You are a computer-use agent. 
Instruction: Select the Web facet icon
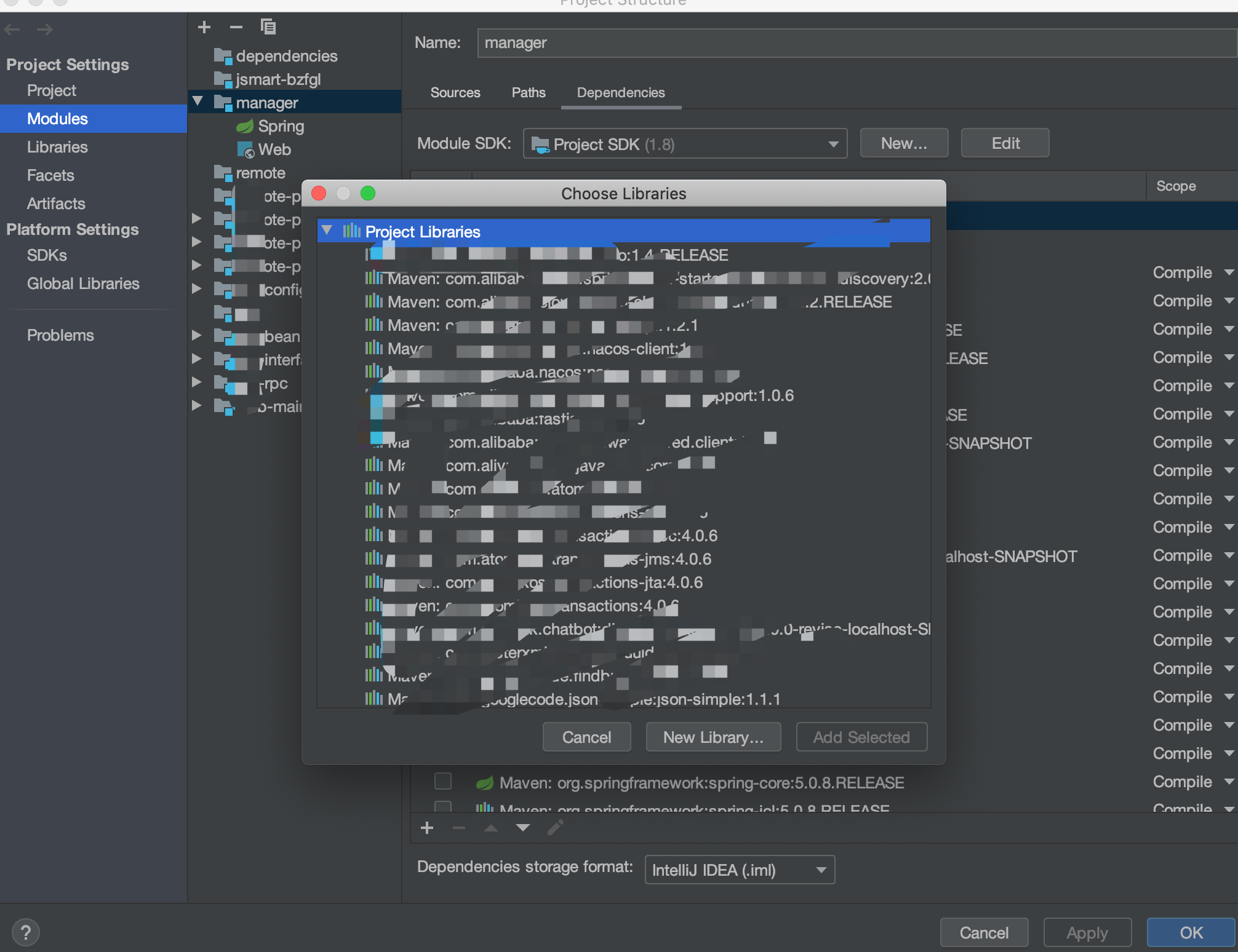pyautogui.click(x=246, y=149)
